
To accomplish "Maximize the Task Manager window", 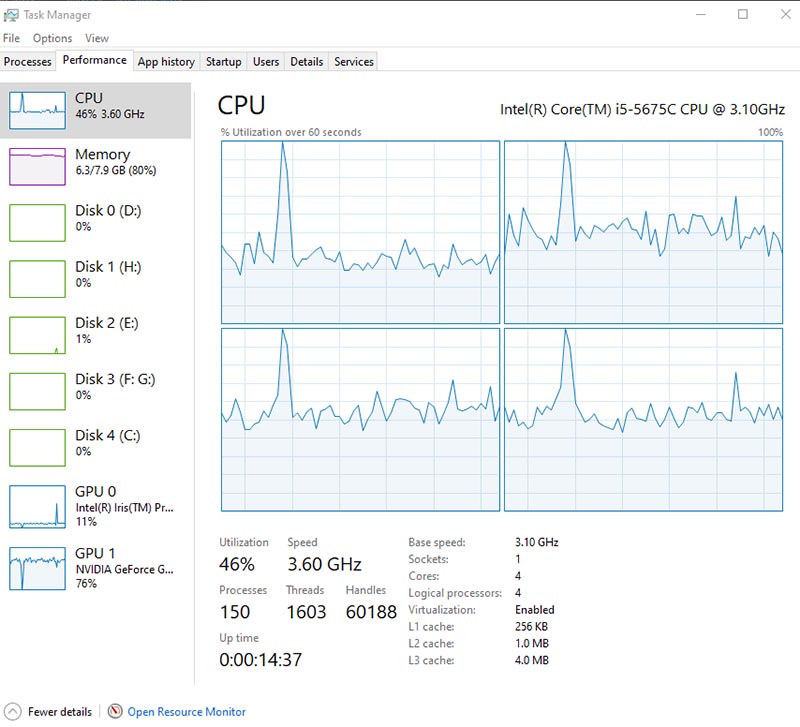I will [743, 14].
